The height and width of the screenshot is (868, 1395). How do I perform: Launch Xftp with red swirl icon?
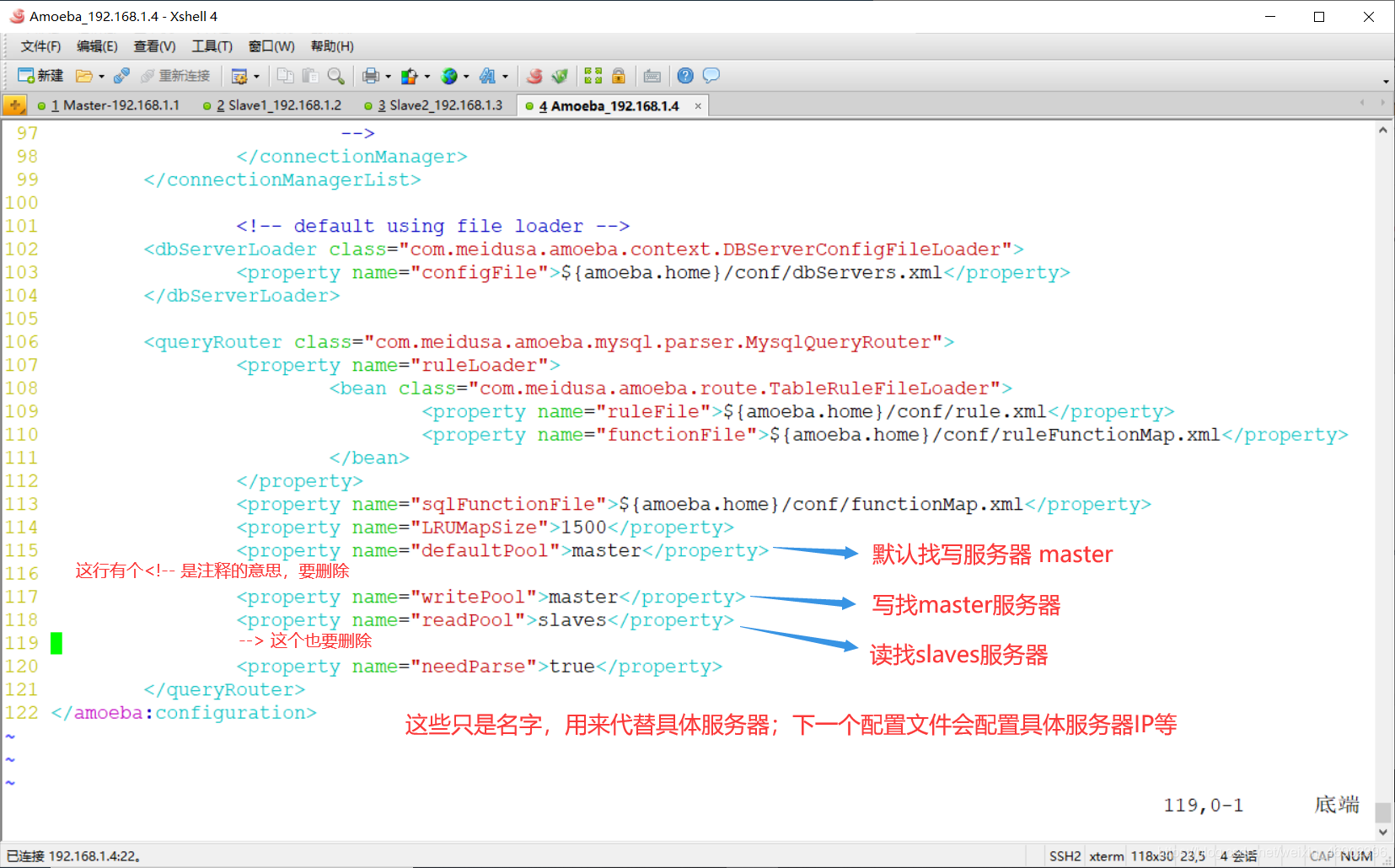[x=534, y=76]
